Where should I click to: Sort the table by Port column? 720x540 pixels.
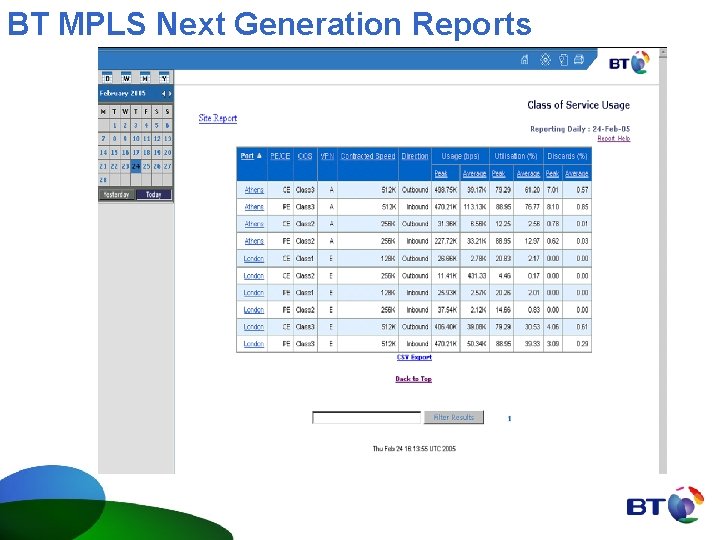247,156
